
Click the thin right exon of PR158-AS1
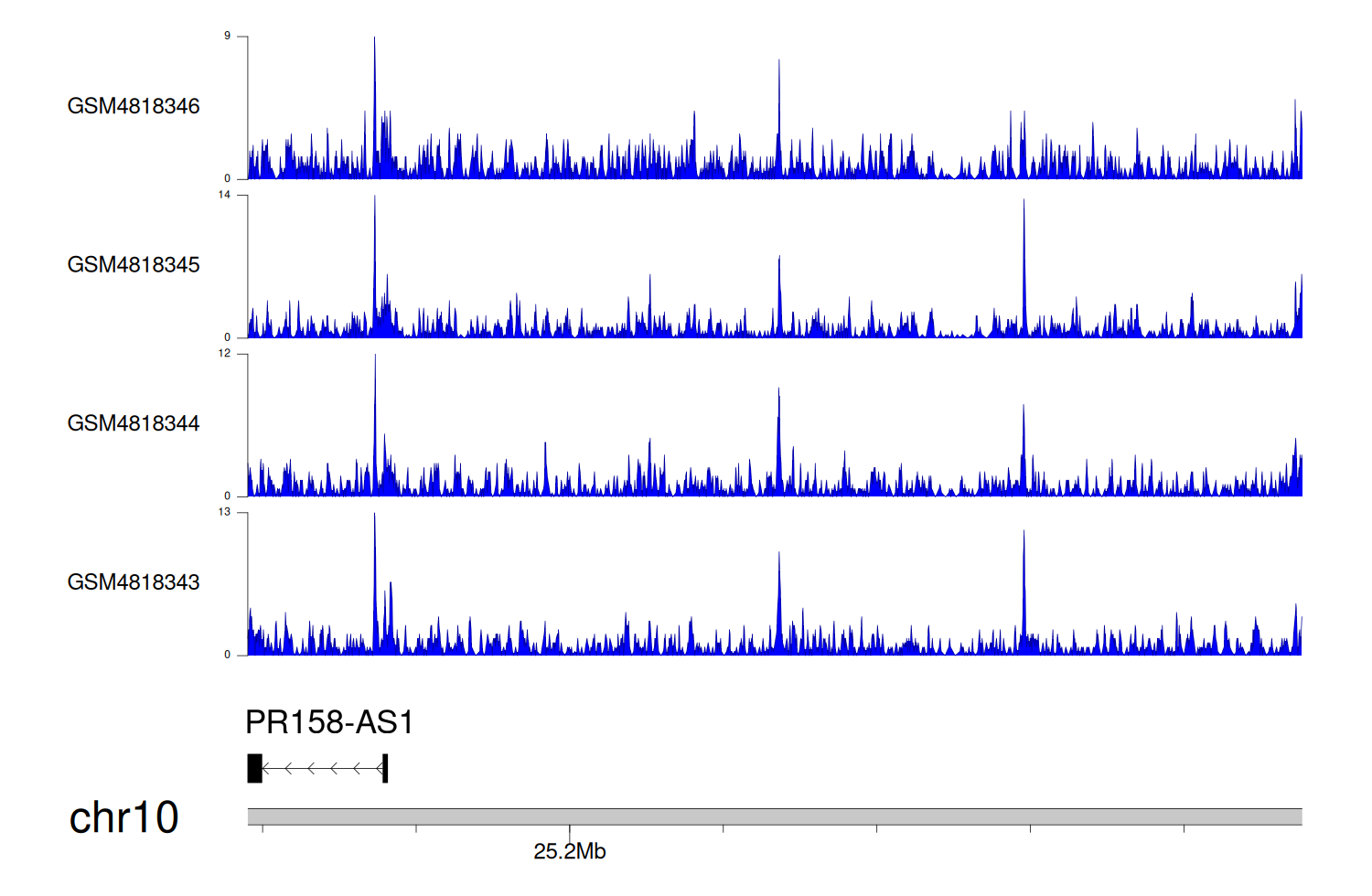coord(385,769)
